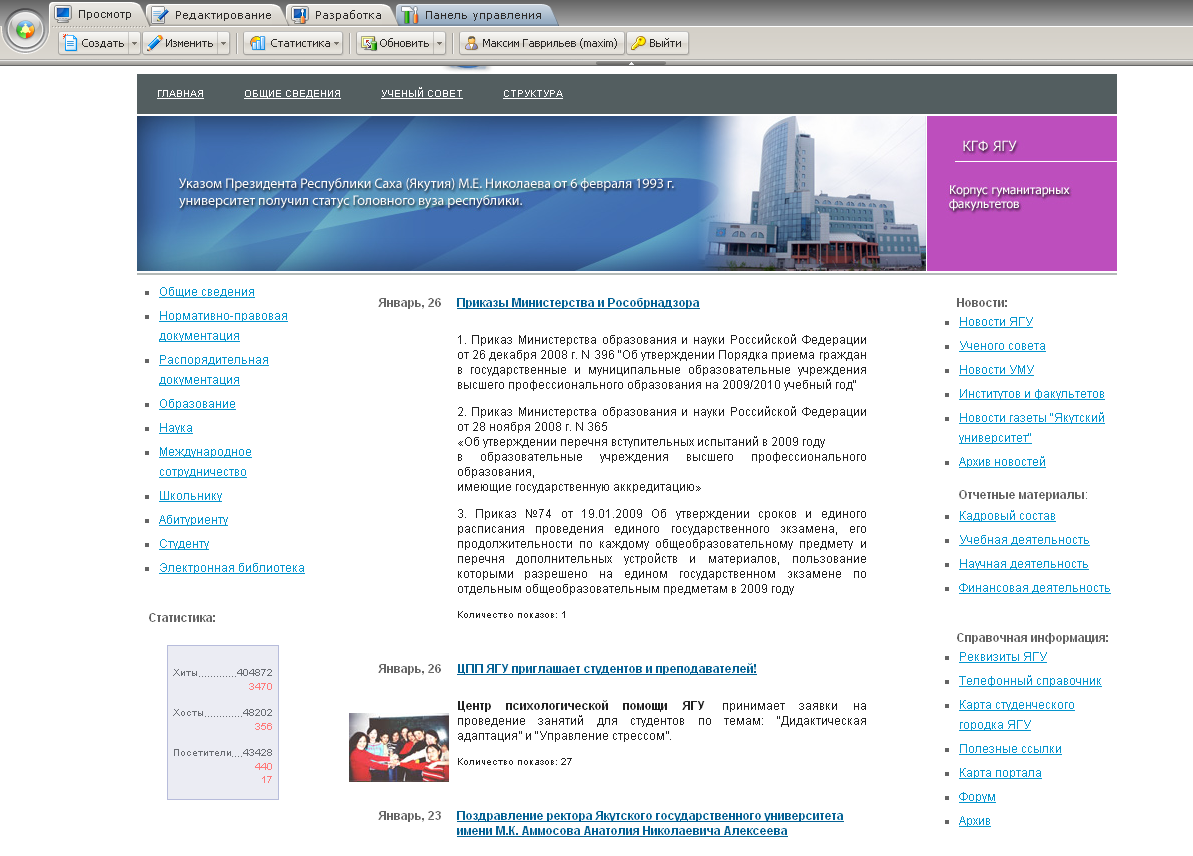Viewport: 1193px width, 856px height.
Task: Open the Карта студенческого городка ЯГУ link
Action: [x=1016, y=715]
